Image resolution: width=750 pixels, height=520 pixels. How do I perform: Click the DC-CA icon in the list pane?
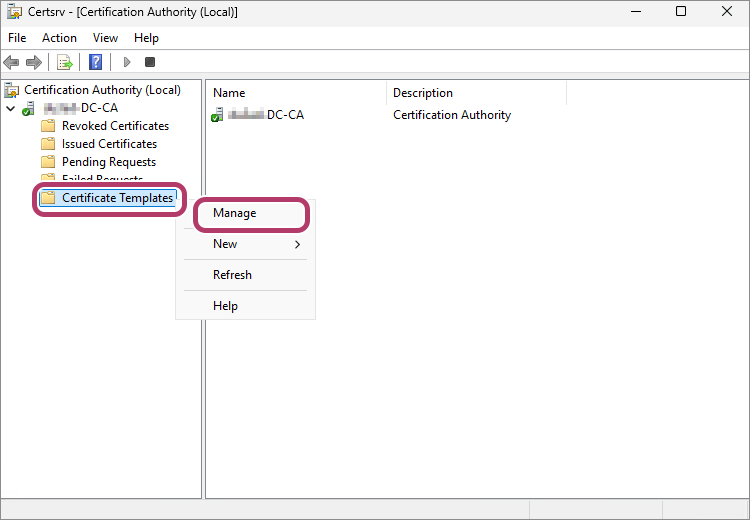[218, 115]
